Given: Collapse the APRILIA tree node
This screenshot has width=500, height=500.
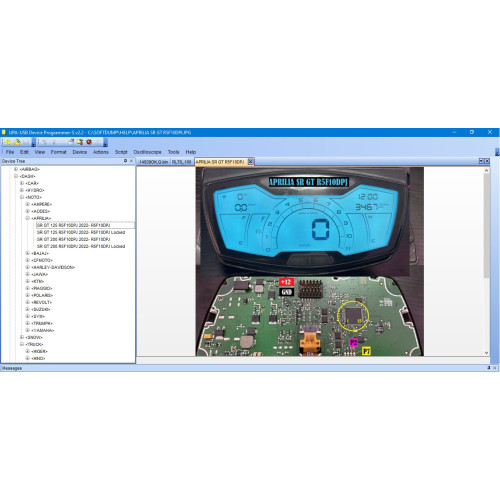Looking at the screenshot, I should coord(28,218).
